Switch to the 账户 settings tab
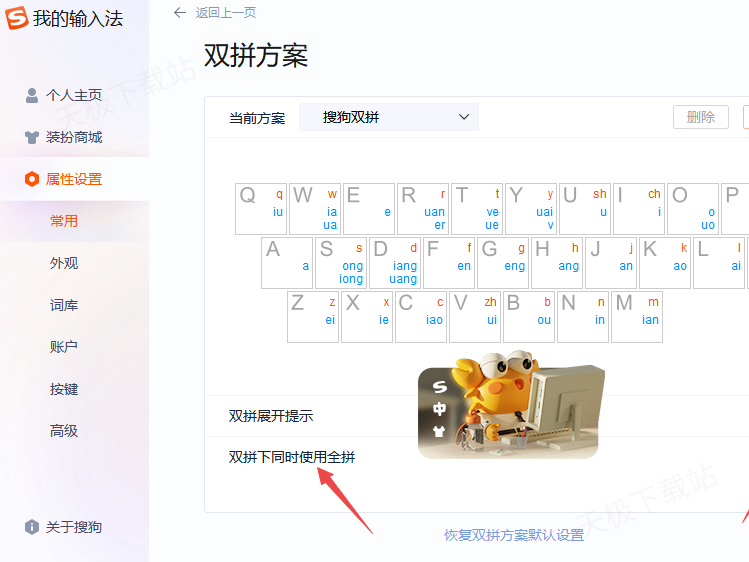Viewport: 749px width, 562px height. click(64, 347)
